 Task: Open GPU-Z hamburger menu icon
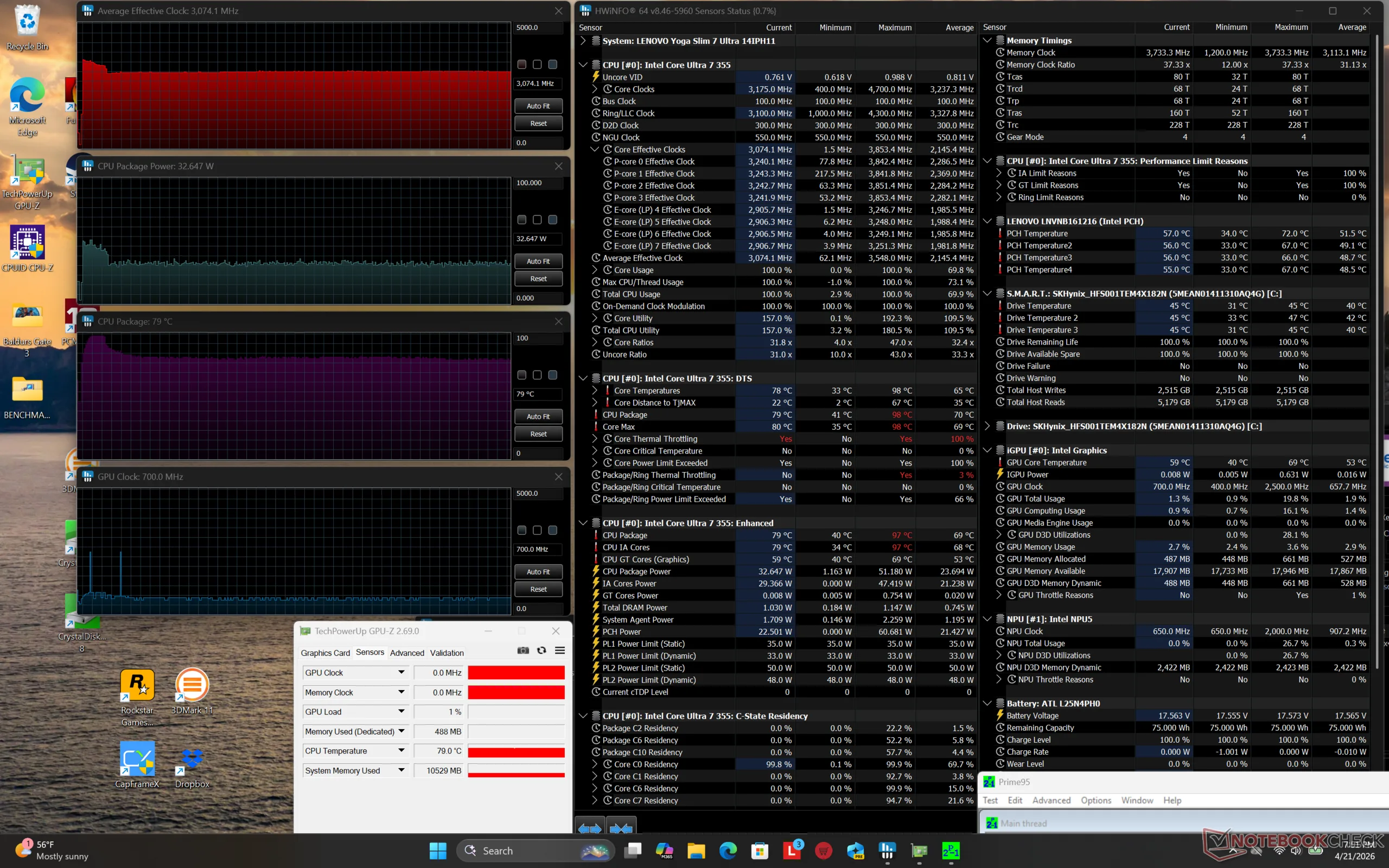click(559, 650)
